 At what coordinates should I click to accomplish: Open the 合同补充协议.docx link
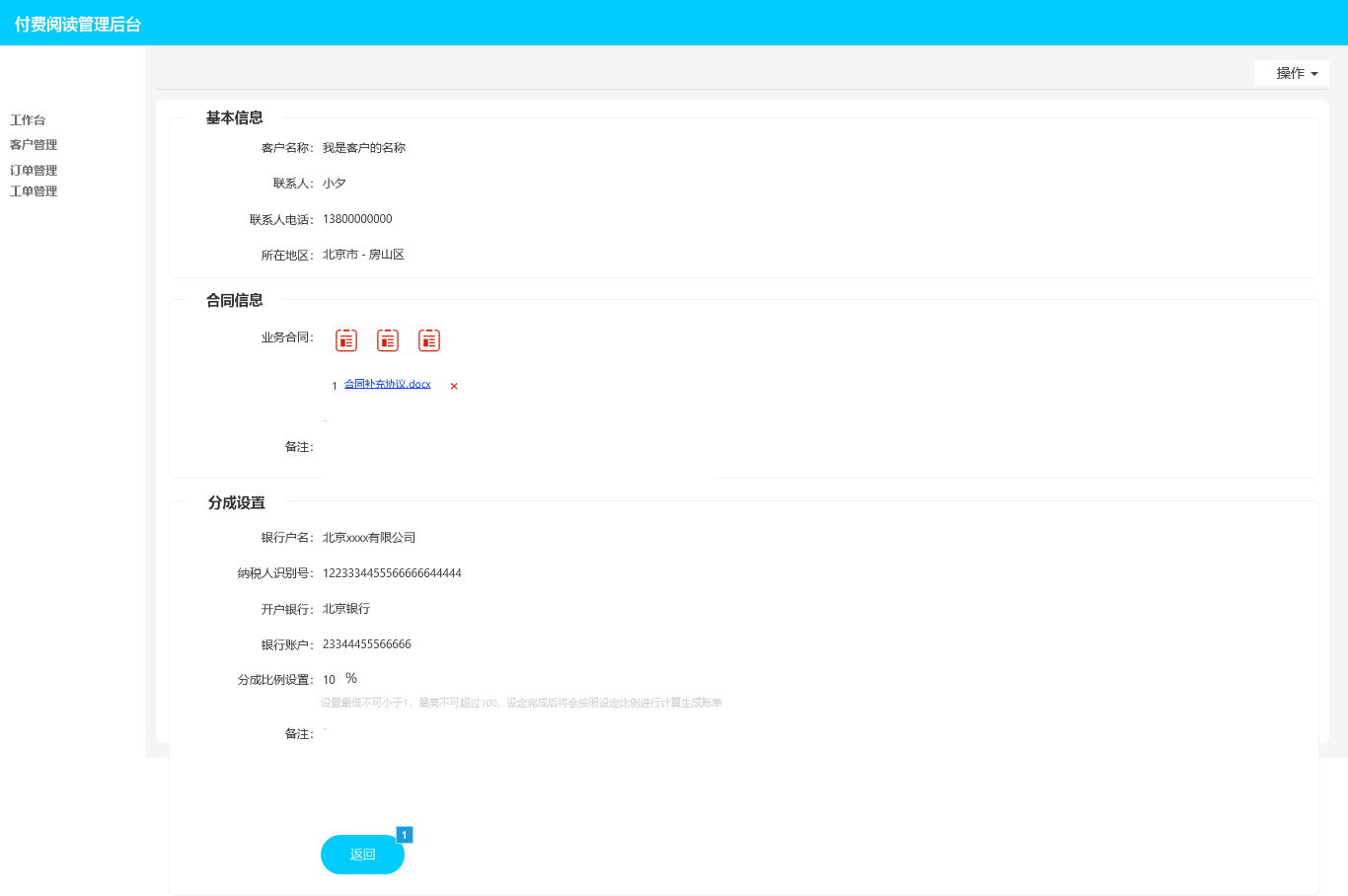pos(388,384)
